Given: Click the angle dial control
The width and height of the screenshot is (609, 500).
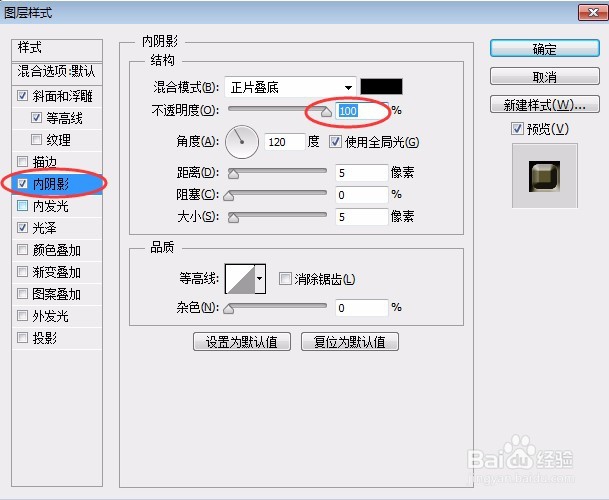Looking at the screenshot, I should [242, 142].
